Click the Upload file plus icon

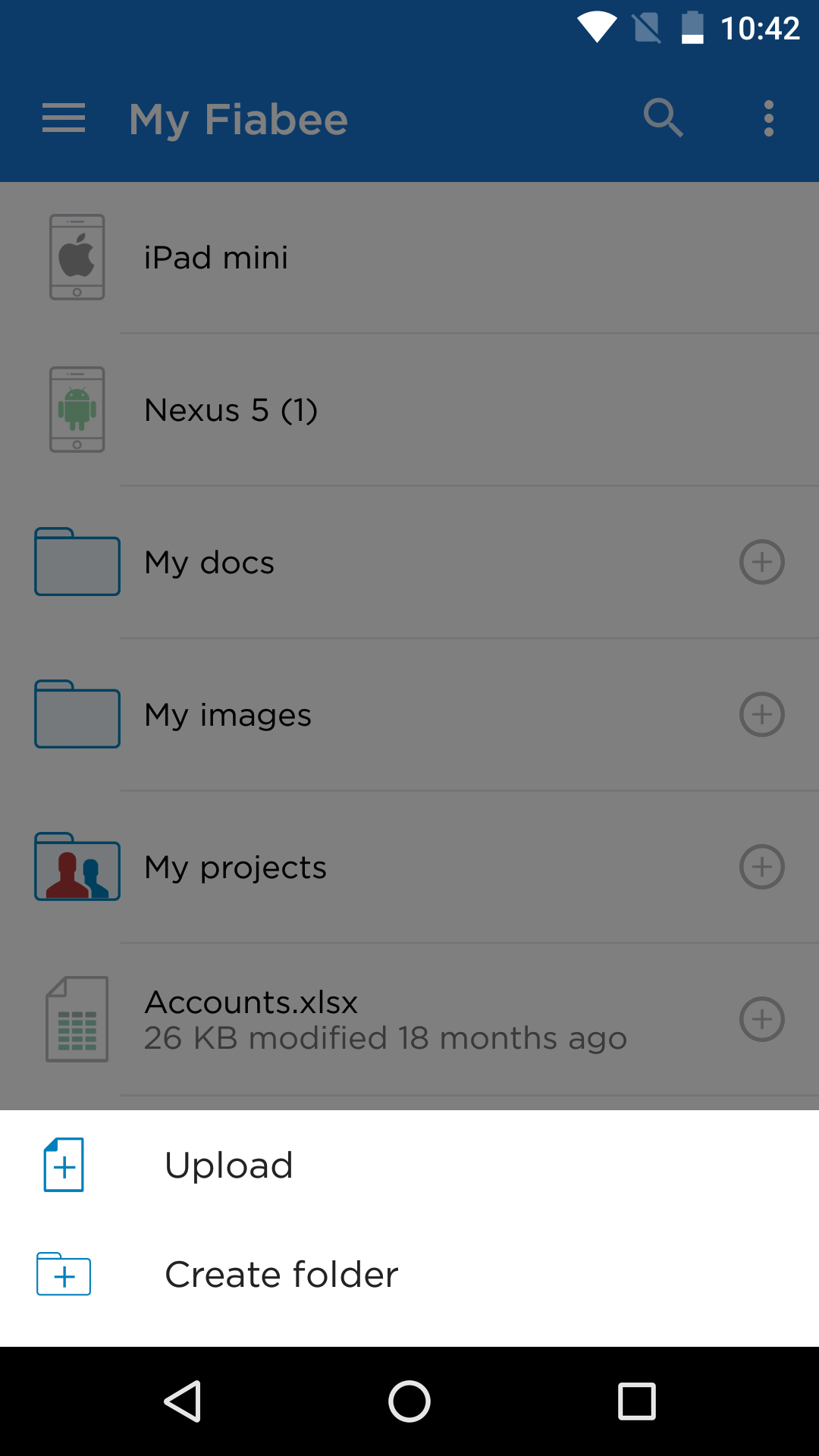pyautogui.click(x=64, y=1166)
